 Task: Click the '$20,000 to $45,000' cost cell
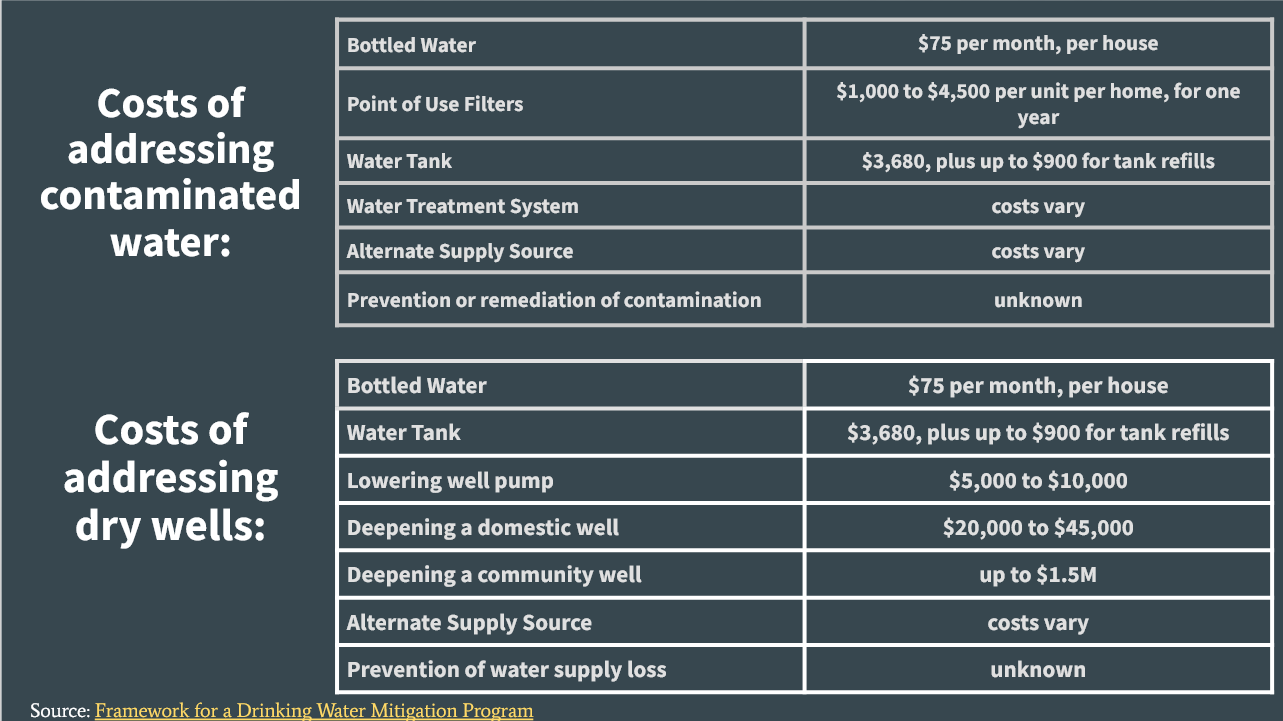tap(1038, 527)
